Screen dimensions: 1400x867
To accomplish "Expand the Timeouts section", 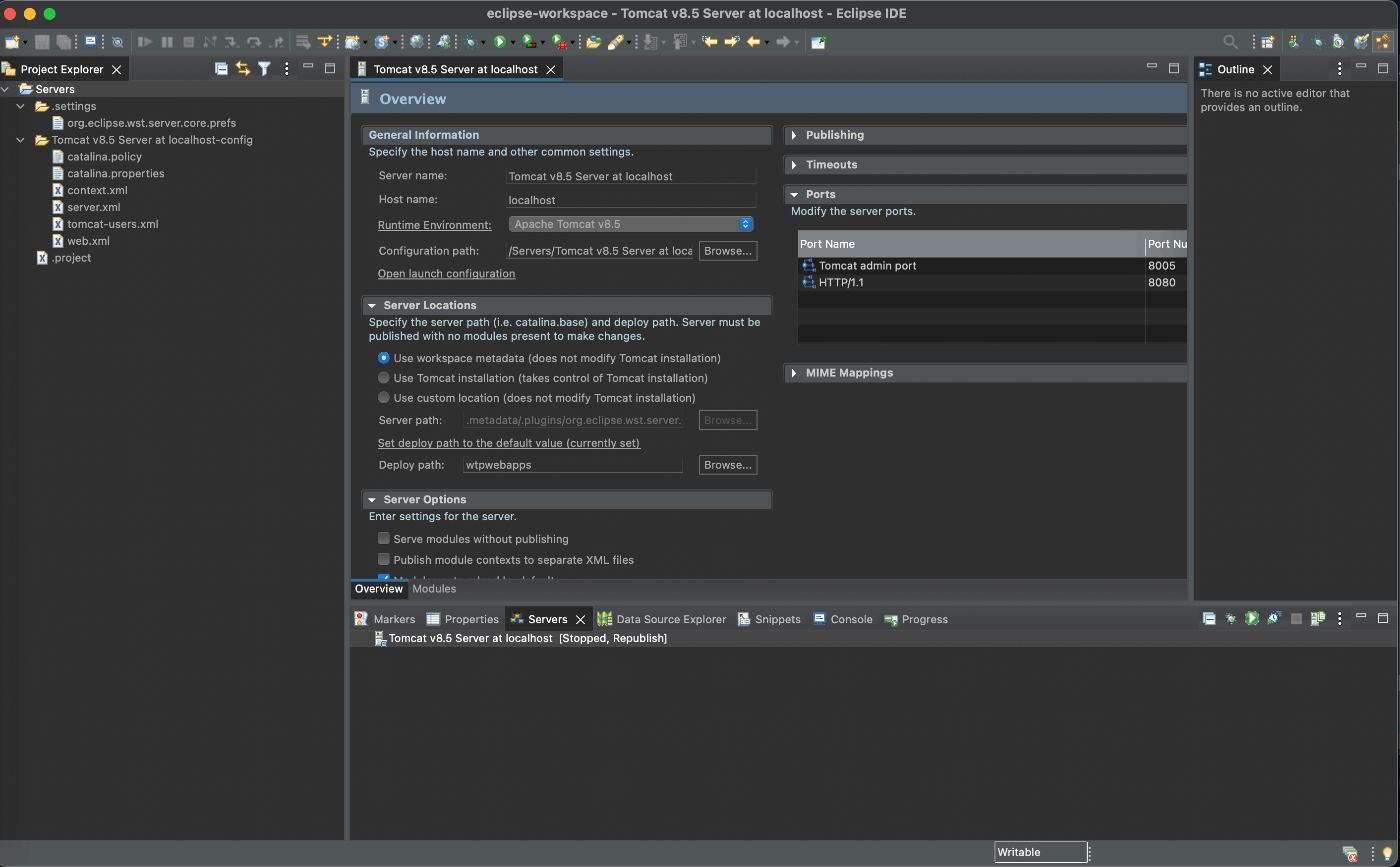I will (x=794, y=165).
